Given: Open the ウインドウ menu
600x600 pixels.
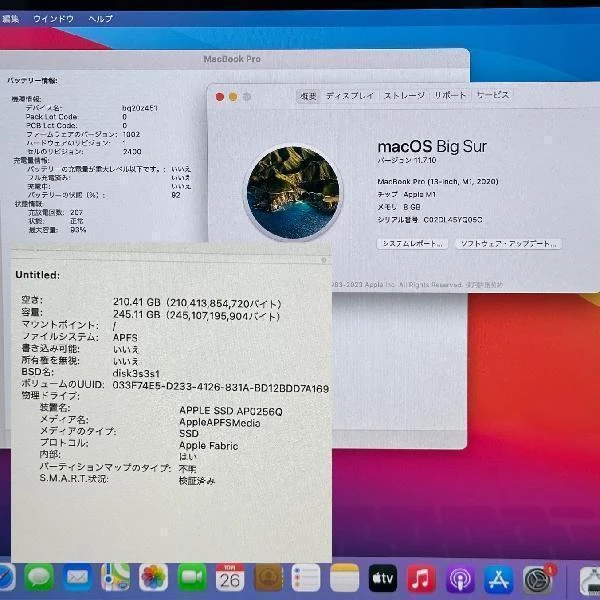Looking at the screenshot, I should tap(54, 19).
